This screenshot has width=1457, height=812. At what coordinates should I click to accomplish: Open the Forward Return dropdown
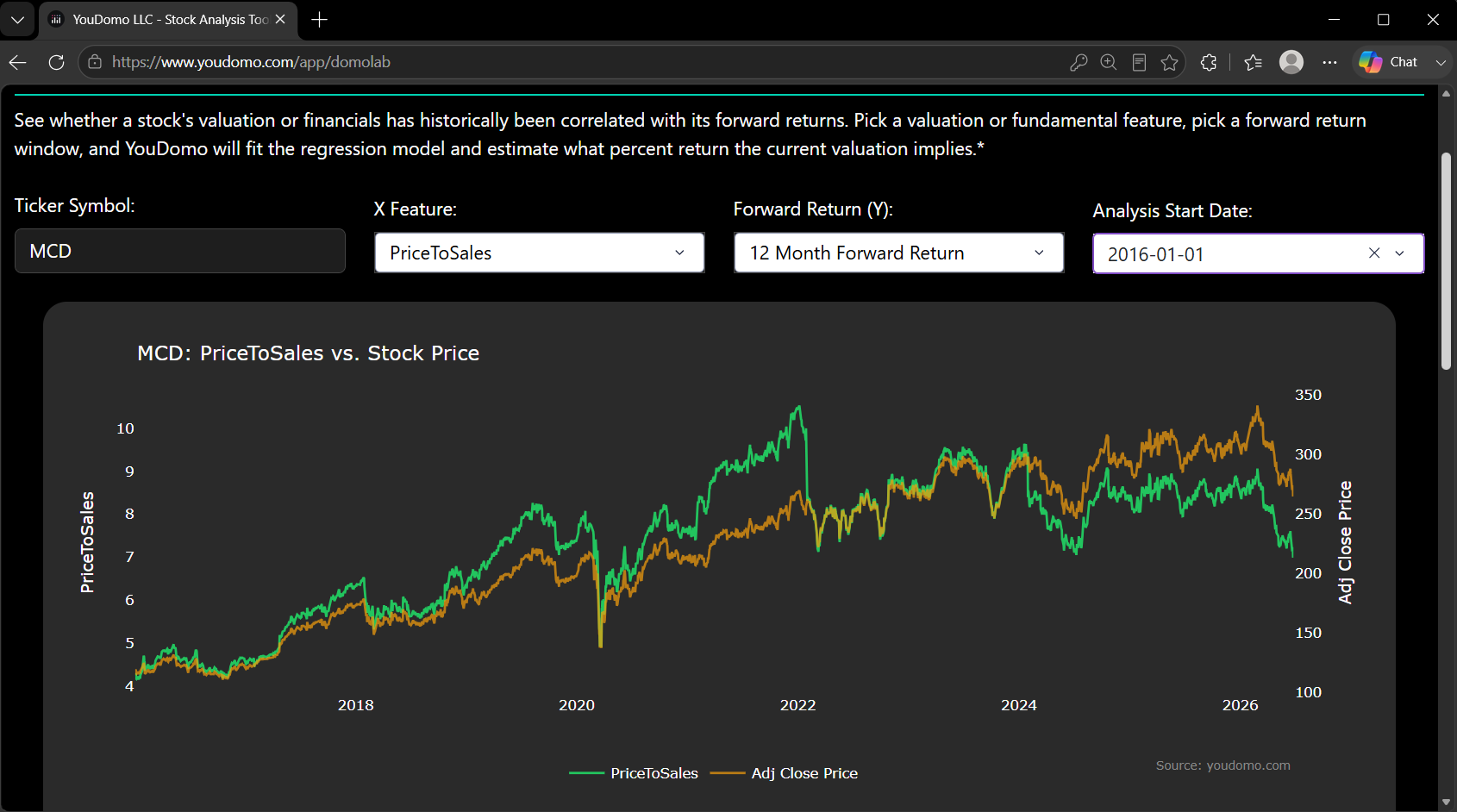point(899,253)
